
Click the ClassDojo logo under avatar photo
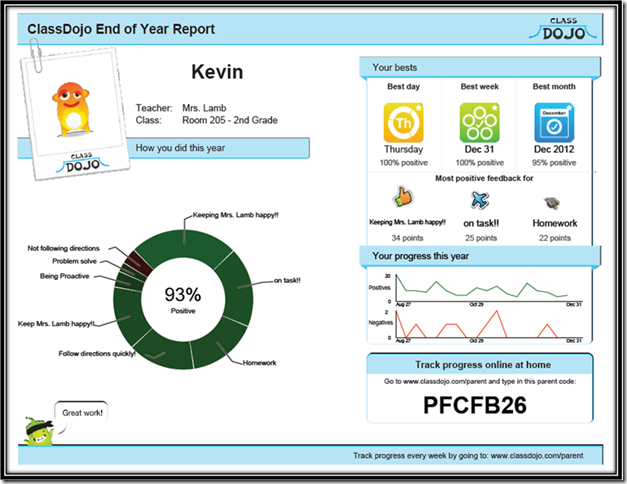coord(82,163)
